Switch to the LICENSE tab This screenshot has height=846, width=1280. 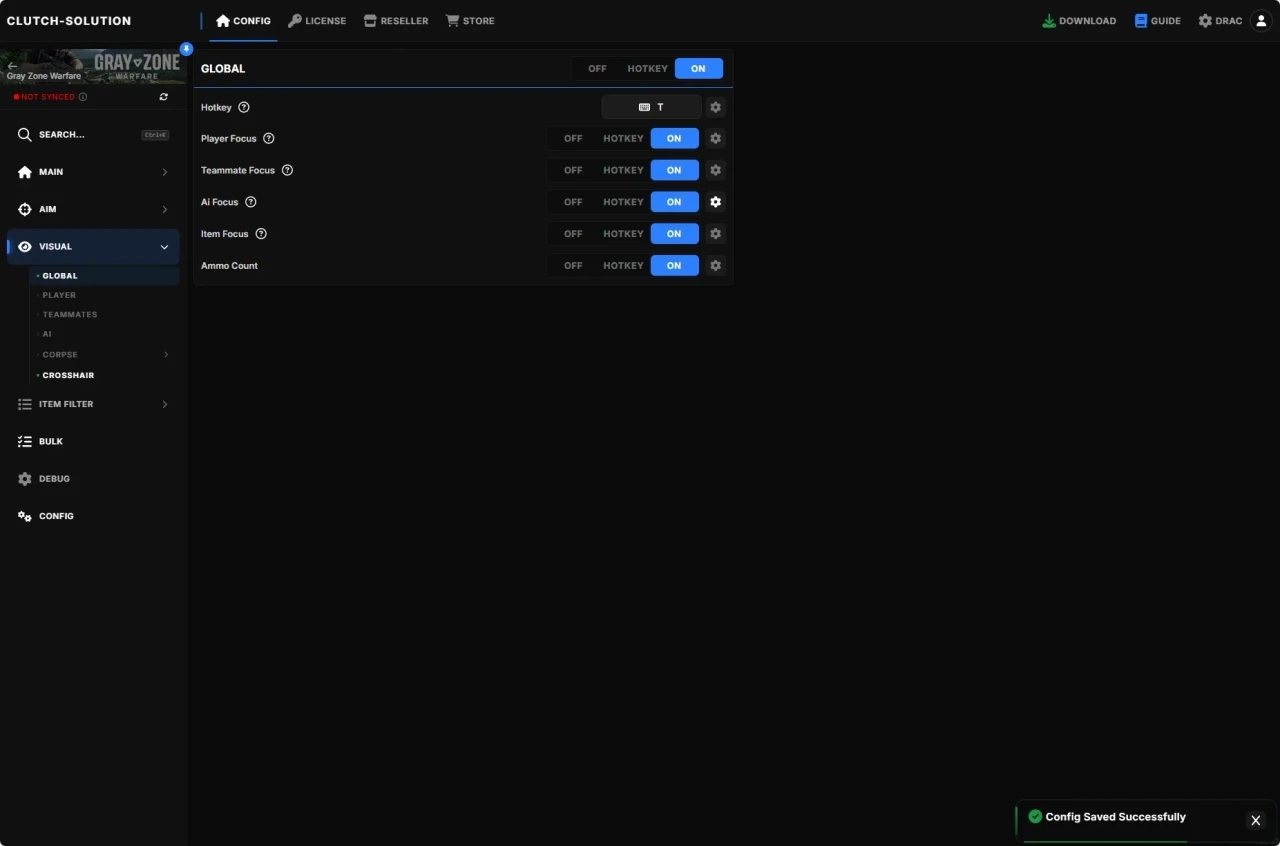[x=317, y=21]
